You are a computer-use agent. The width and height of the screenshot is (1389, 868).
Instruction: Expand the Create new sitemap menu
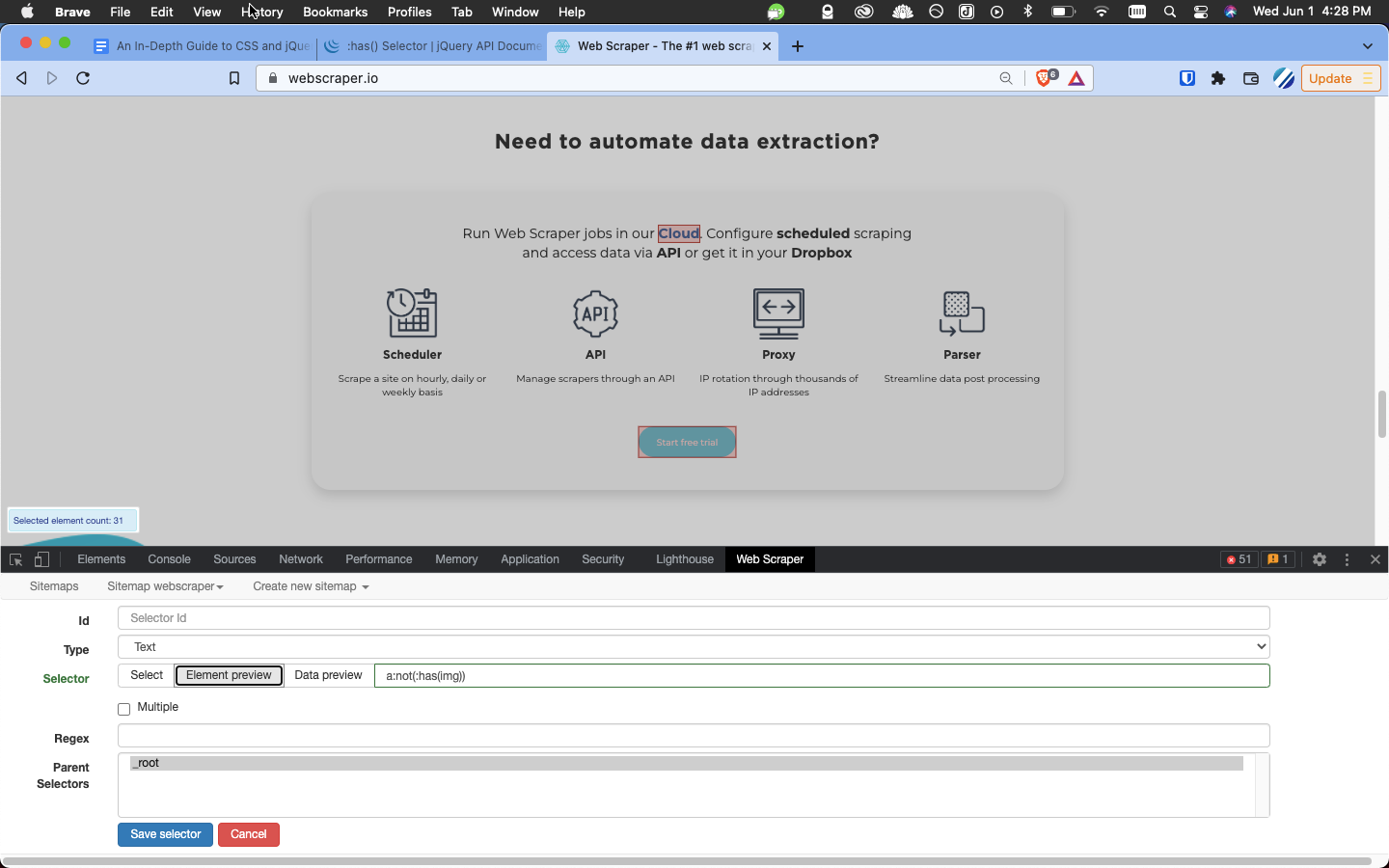click(x=311, y=586)
